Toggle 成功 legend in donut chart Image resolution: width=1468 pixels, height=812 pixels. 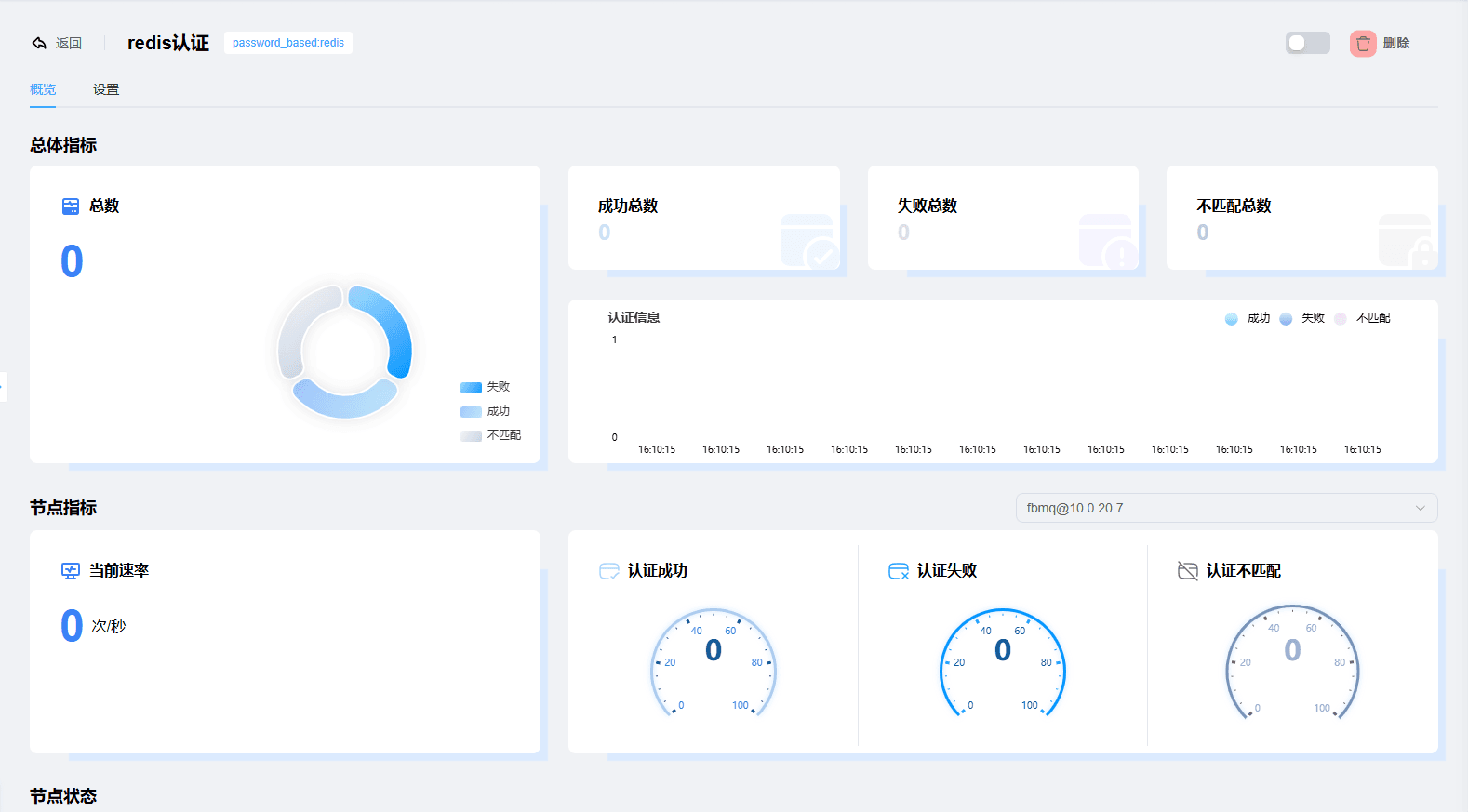[485, 411]
